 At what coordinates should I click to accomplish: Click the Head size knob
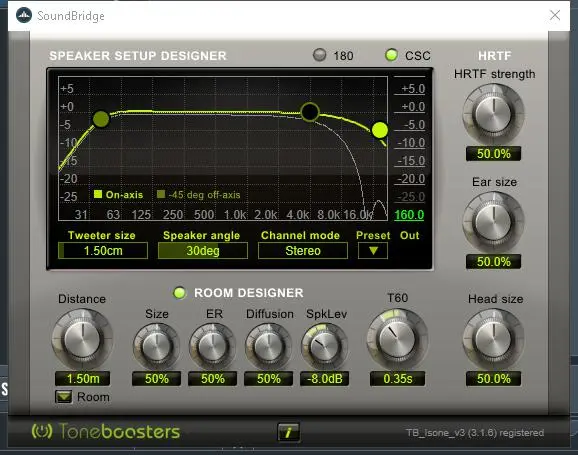coord(493,338)
